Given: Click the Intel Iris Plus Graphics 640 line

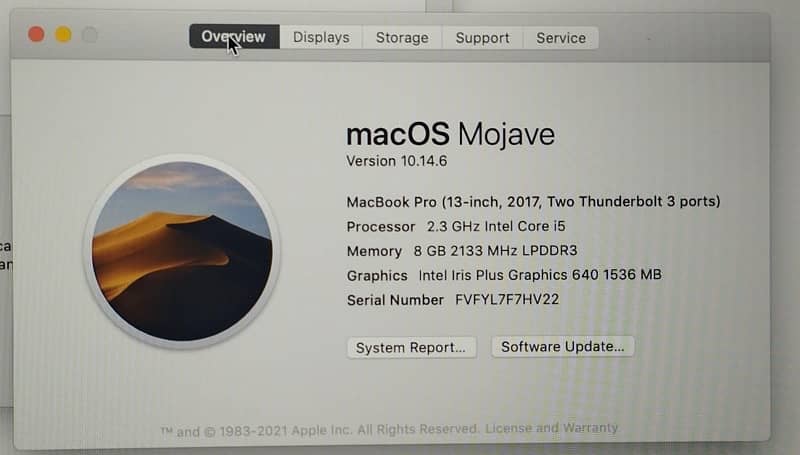Looking at the screenshot, I should coord(504,275).
